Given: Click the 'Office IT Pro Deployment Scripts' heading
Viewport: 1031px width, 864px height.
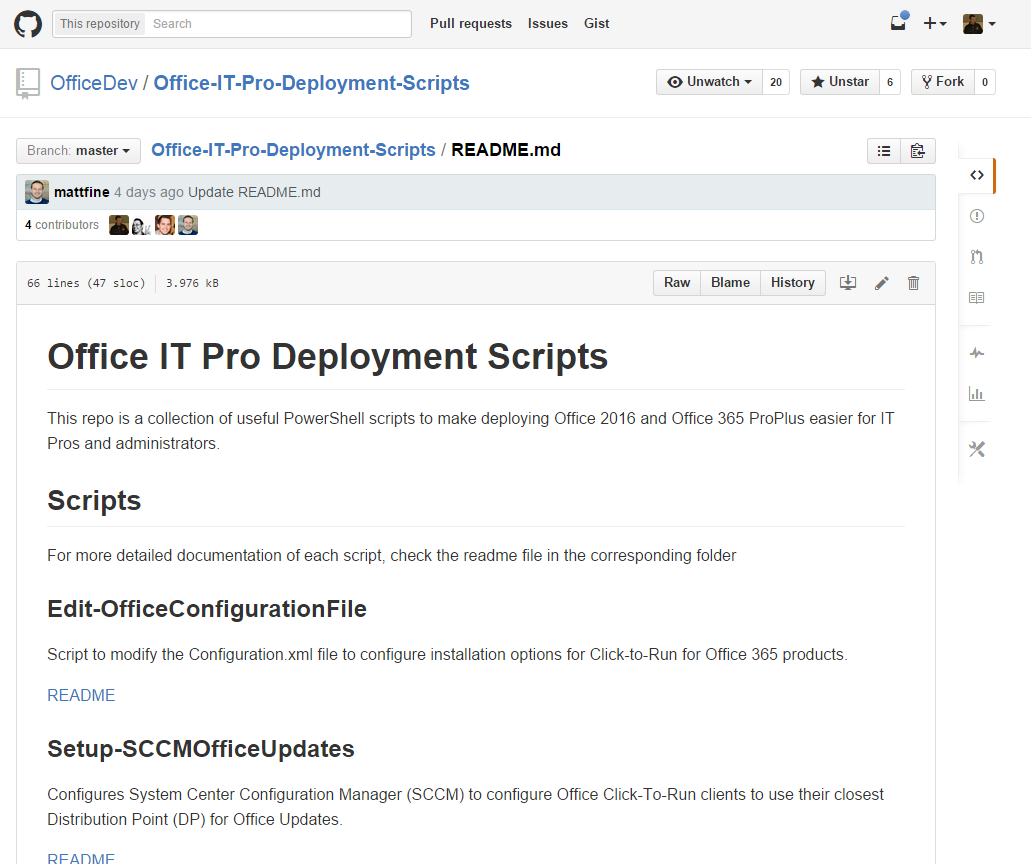Looking at the screenshot, I should pos(327,356).
